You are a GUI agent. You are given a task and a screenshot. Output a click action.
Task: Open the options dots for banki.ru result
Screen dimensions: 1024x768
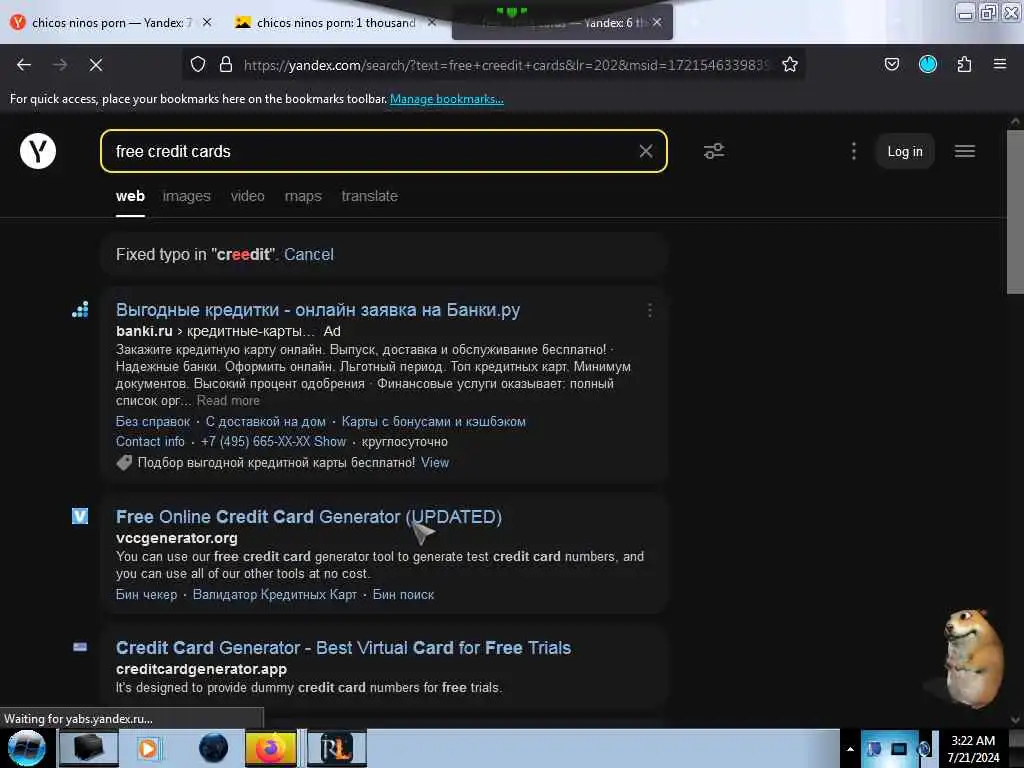point(649,310)
